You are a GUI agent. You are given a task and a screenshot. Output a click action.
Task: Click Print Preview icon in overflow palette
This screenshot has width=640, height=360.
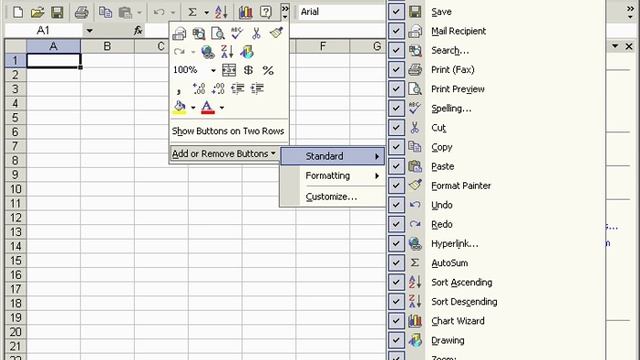click(x=218, y=33)
